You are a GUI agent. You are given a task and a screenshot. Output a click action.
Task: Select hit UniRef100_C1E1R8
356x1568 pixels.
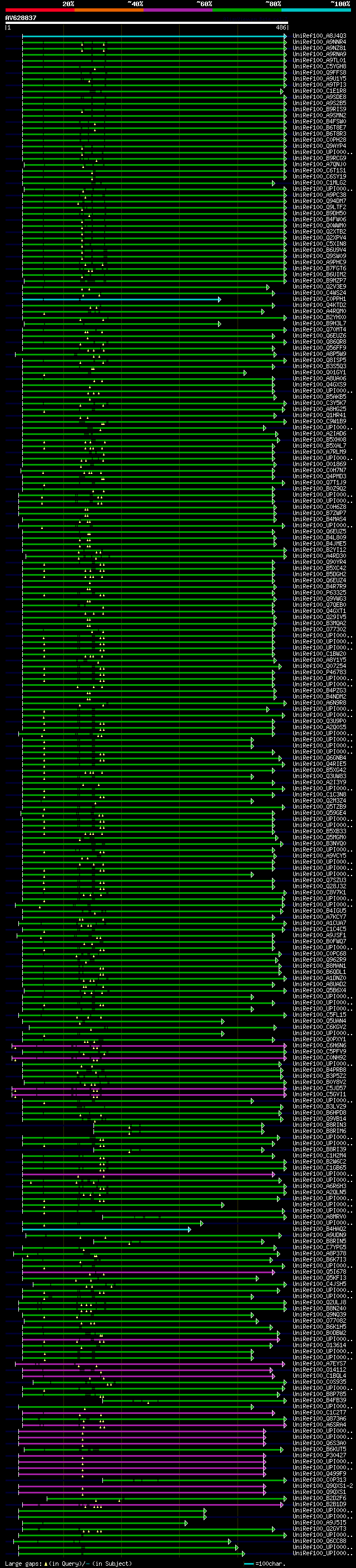(x=319, y=91)
